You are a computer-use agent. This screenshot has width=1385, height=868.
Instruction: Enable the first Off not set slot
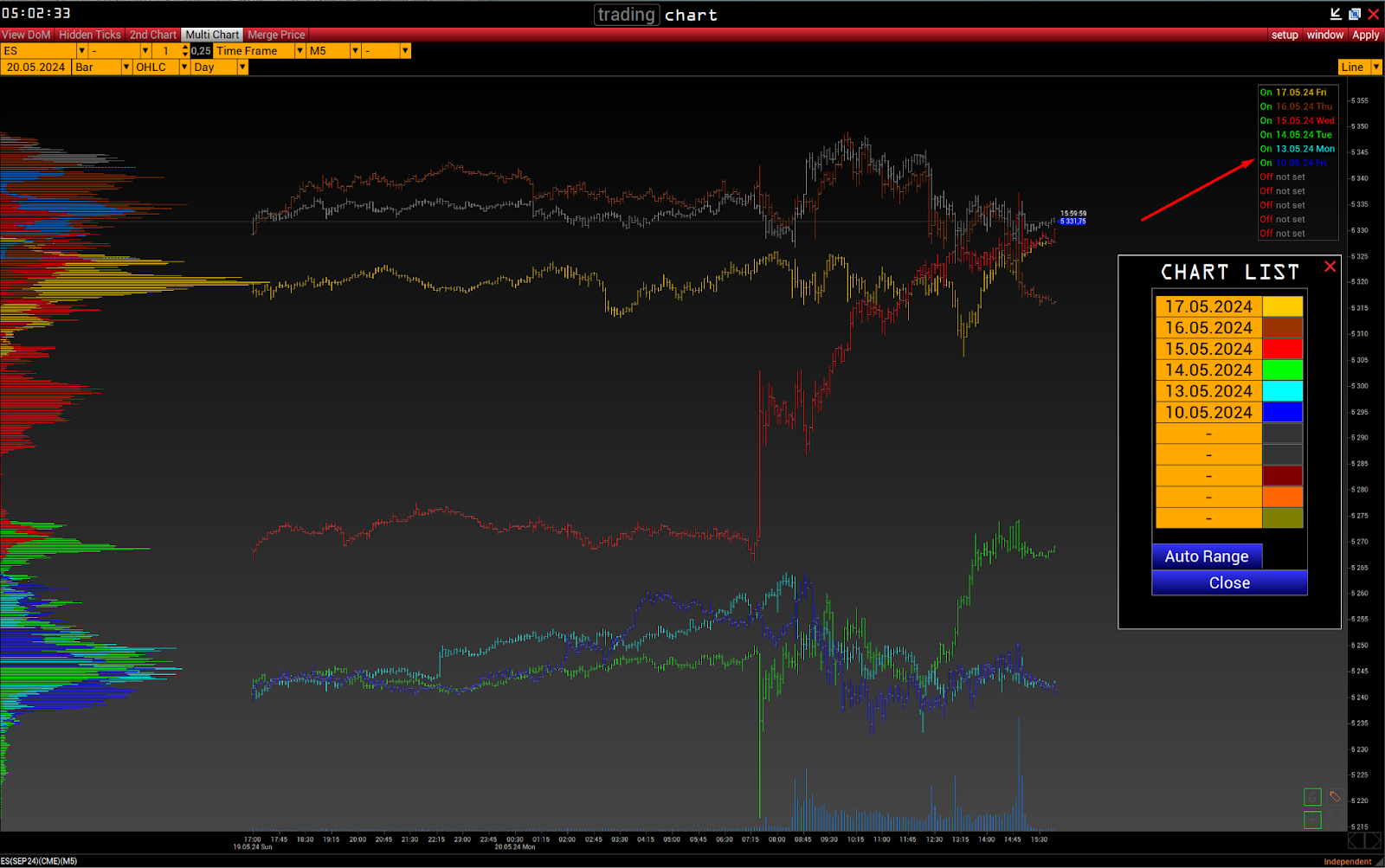pos(1266,177)
